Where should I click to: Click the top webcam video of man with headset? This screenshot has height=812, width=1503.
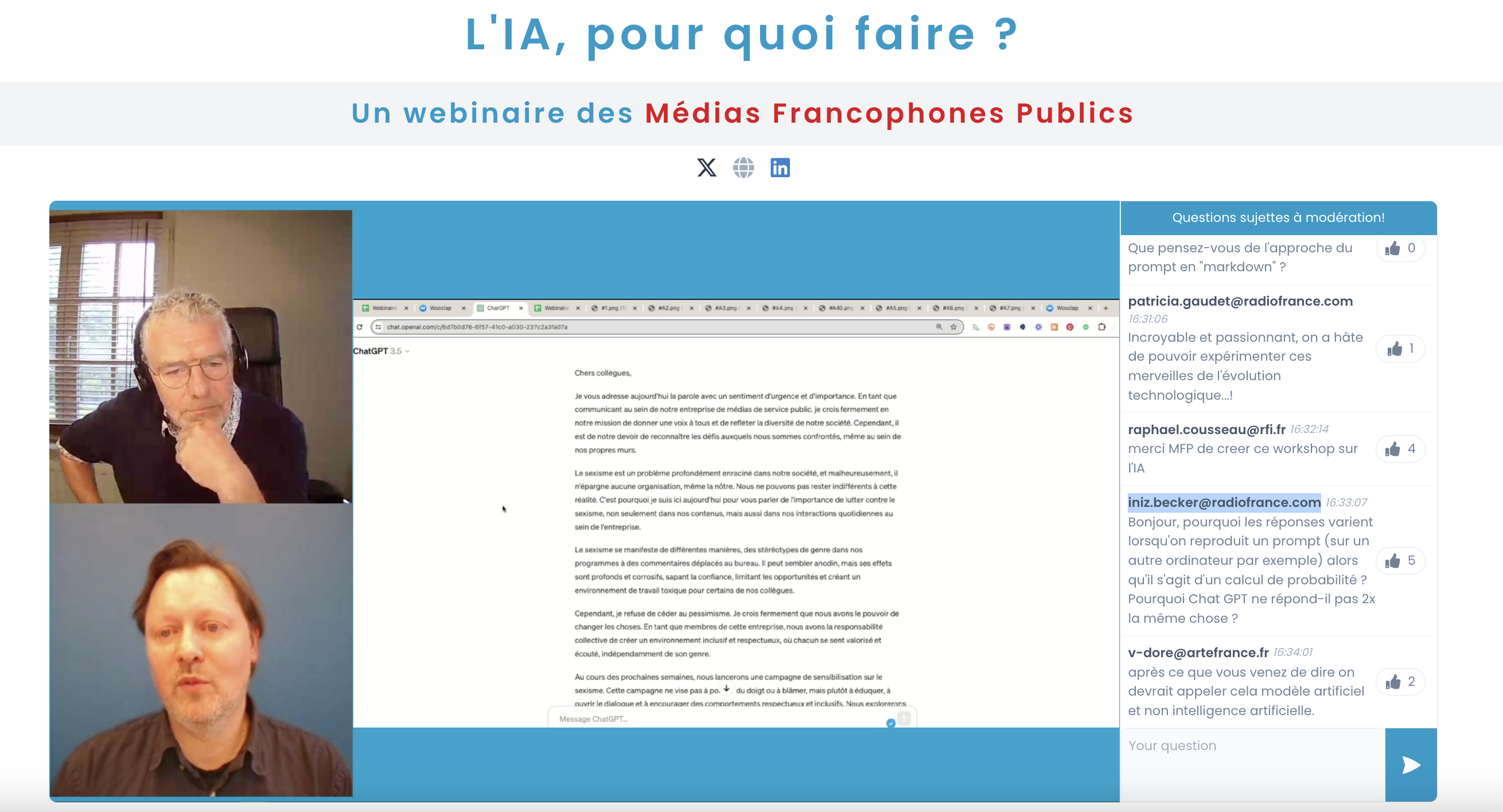coord(201,357)
